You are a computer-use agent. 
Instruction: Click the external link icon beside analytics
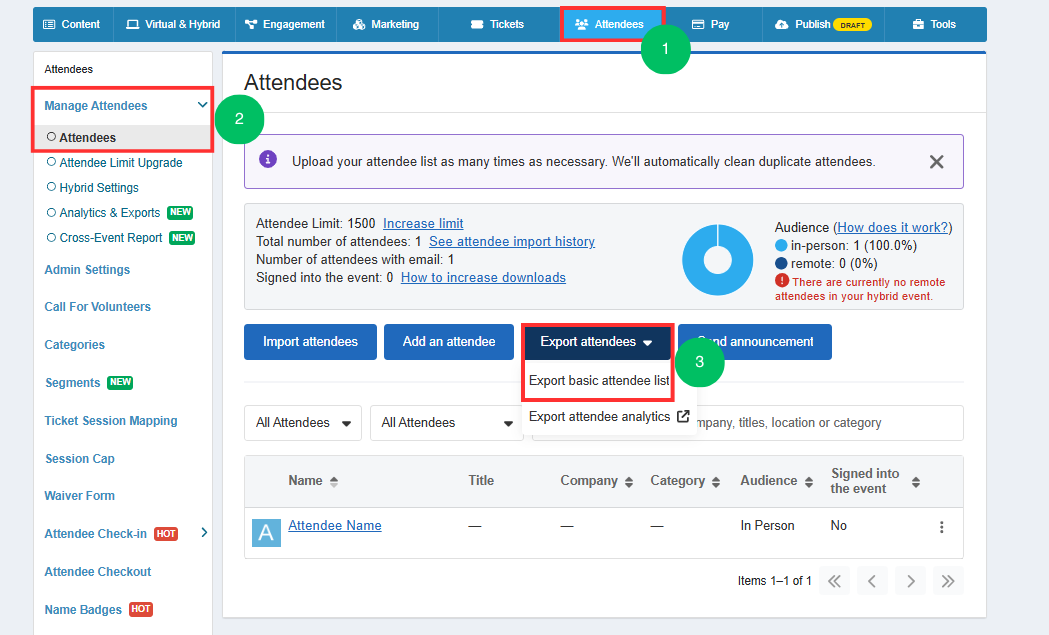pos(683,416)
